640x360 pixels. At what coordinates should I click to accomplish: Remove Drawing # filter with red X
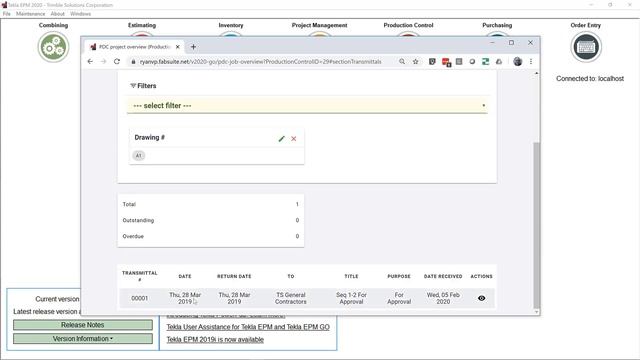pyautogui.click(x=293, y=139)
